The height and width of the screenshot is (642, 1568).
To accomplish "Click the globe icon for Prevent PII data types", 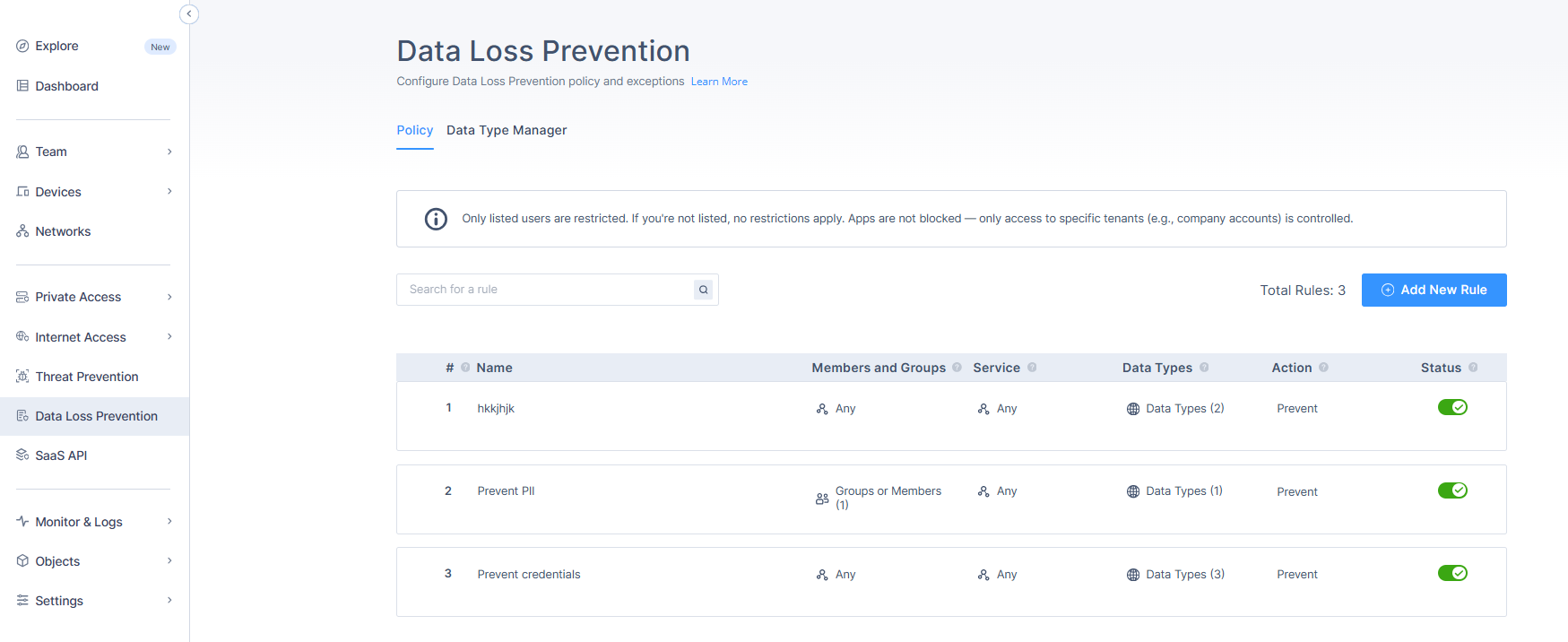I will click(1133, 491).
